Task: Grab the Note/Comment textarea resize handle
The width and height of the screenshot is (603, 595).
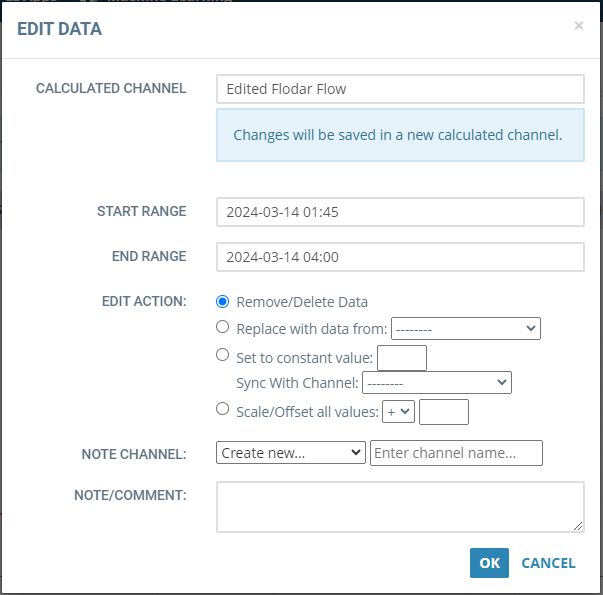Action: point(578,526)
